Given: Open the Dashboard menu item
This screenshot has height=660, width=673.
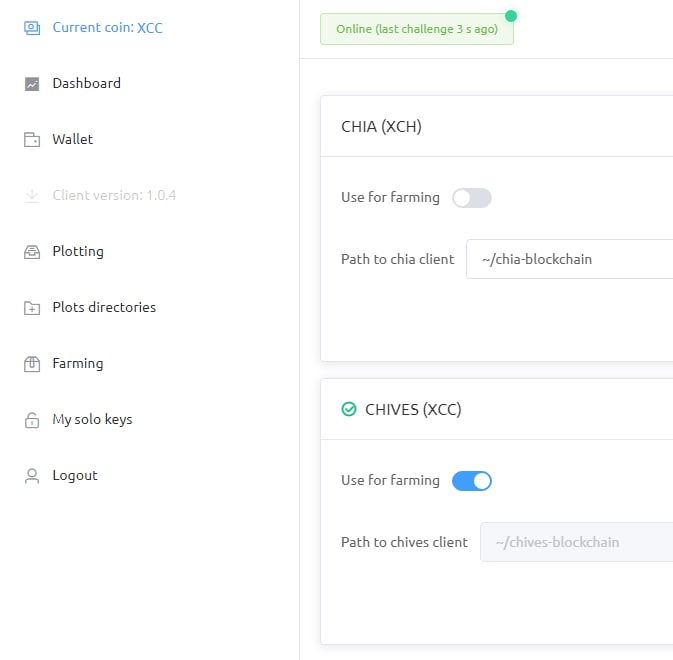Looking at the screenshot, I should pyautogui.click(x=86, y=83).
